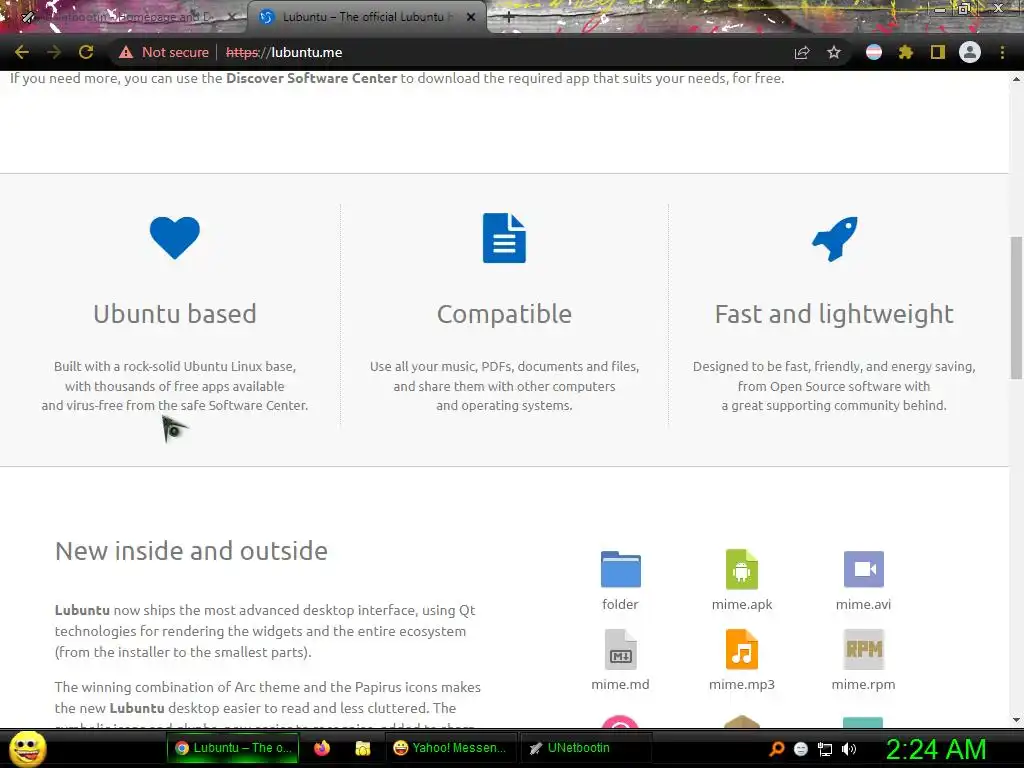Launch Firefox from the taskbar
This screenshot has width=1024, height=768.
click(x=322, y=748)
